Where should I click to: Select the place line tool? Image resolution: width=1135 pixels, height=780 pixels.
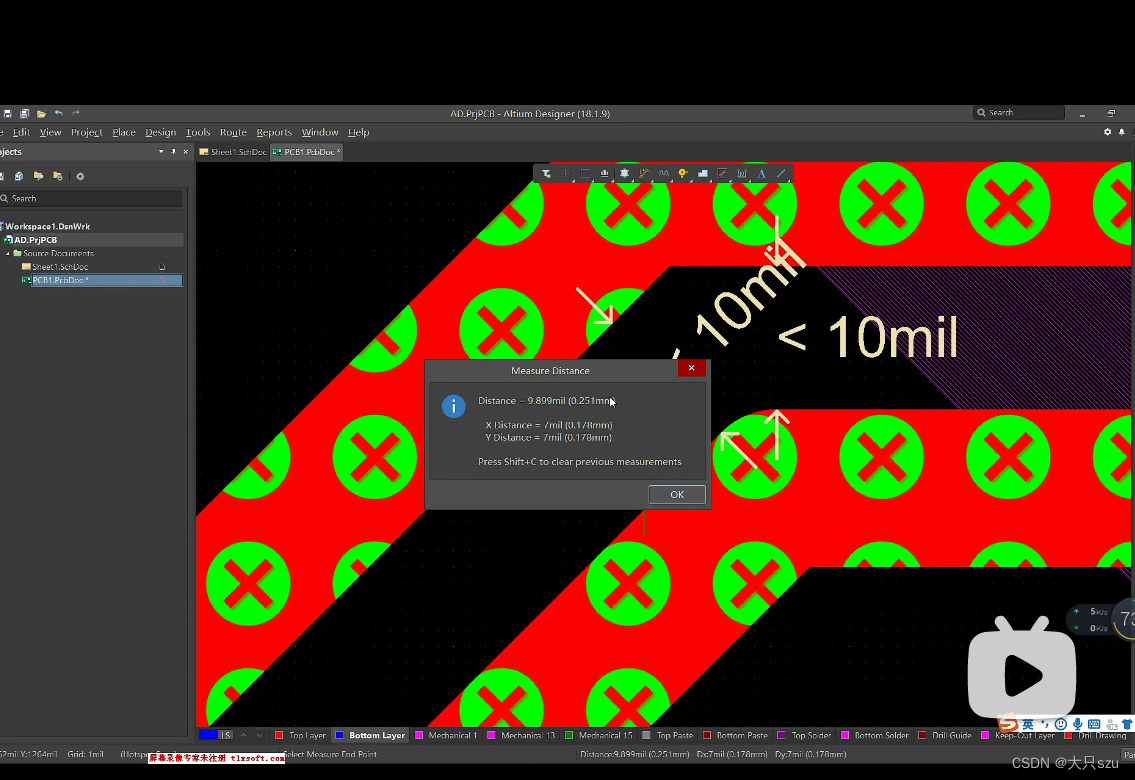(x=780, y=174)
